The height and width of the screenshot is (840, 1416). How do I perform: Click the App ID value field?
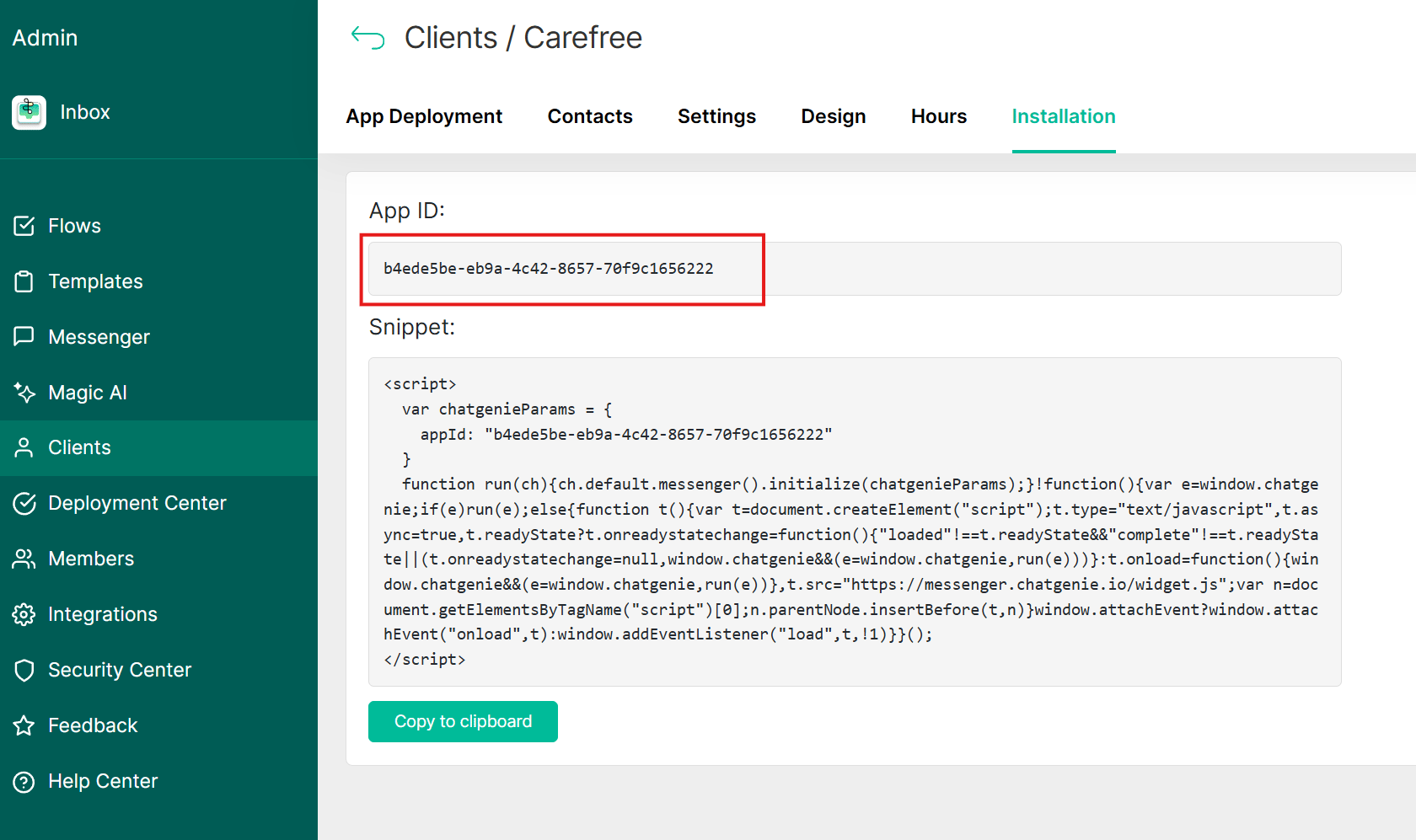click(855, 269)
